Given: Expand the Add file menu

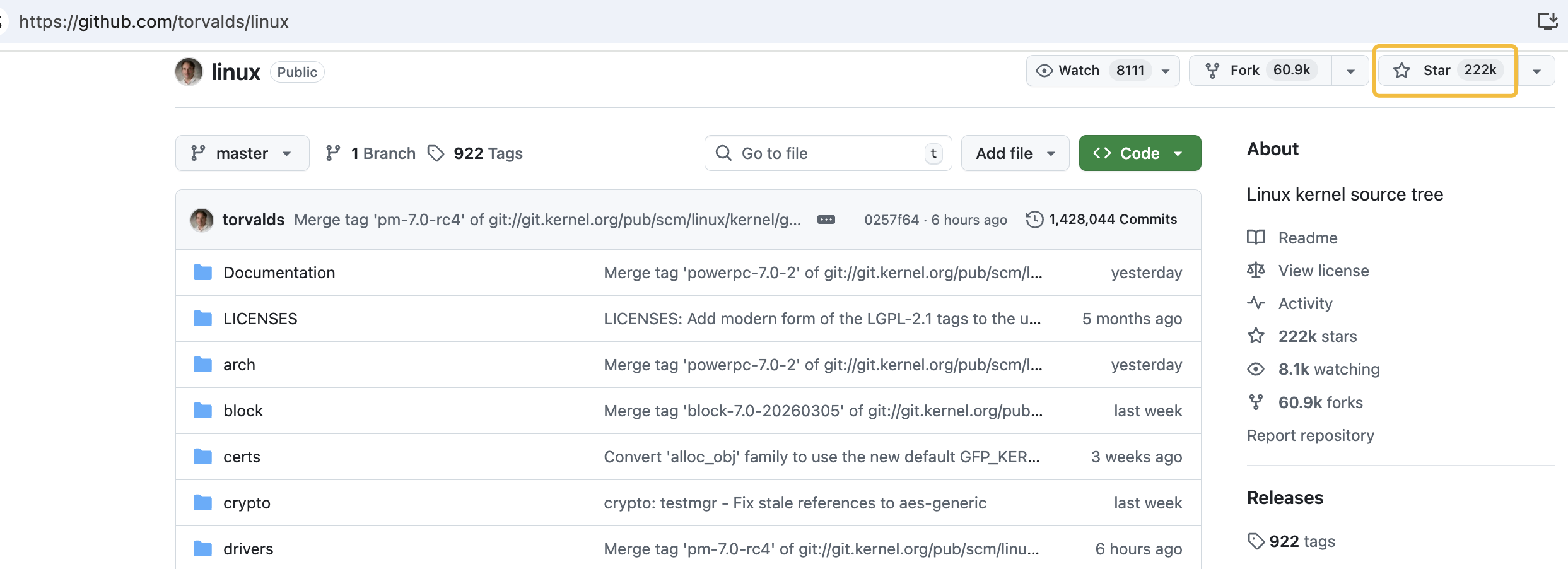Looking at the screenshot, I should coord(1014,153).
